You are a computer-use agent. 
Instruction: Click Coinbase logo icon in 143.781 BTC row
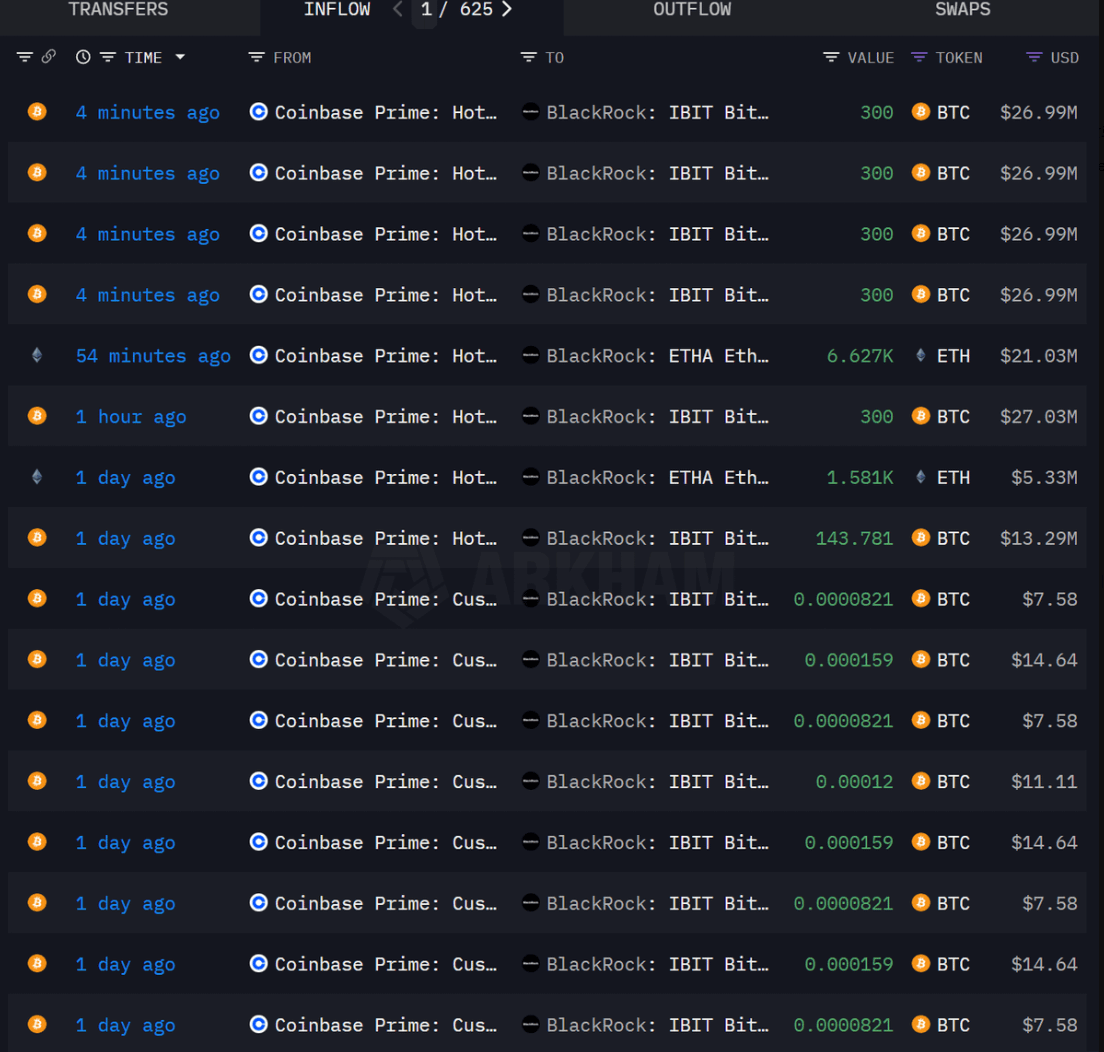pos(258,538)
